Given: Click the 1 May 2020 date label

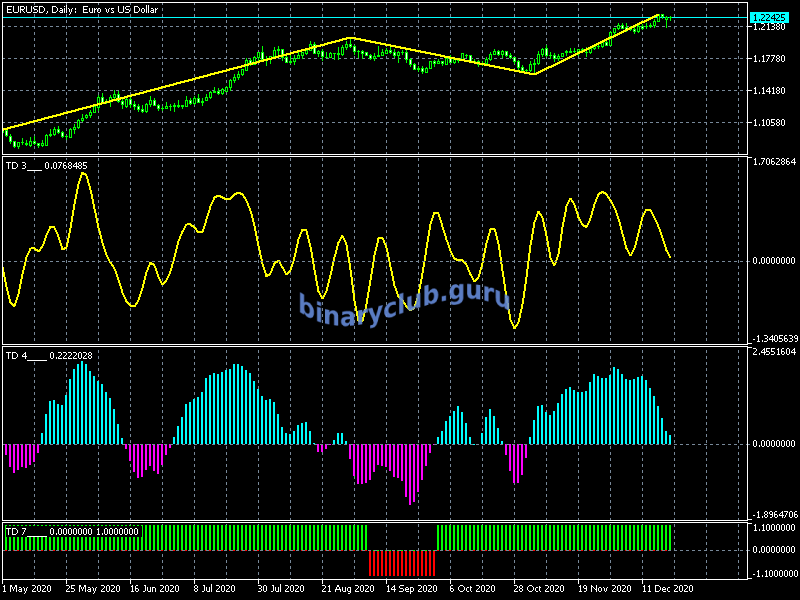Looking at the screenshot, I should point(27,589).
